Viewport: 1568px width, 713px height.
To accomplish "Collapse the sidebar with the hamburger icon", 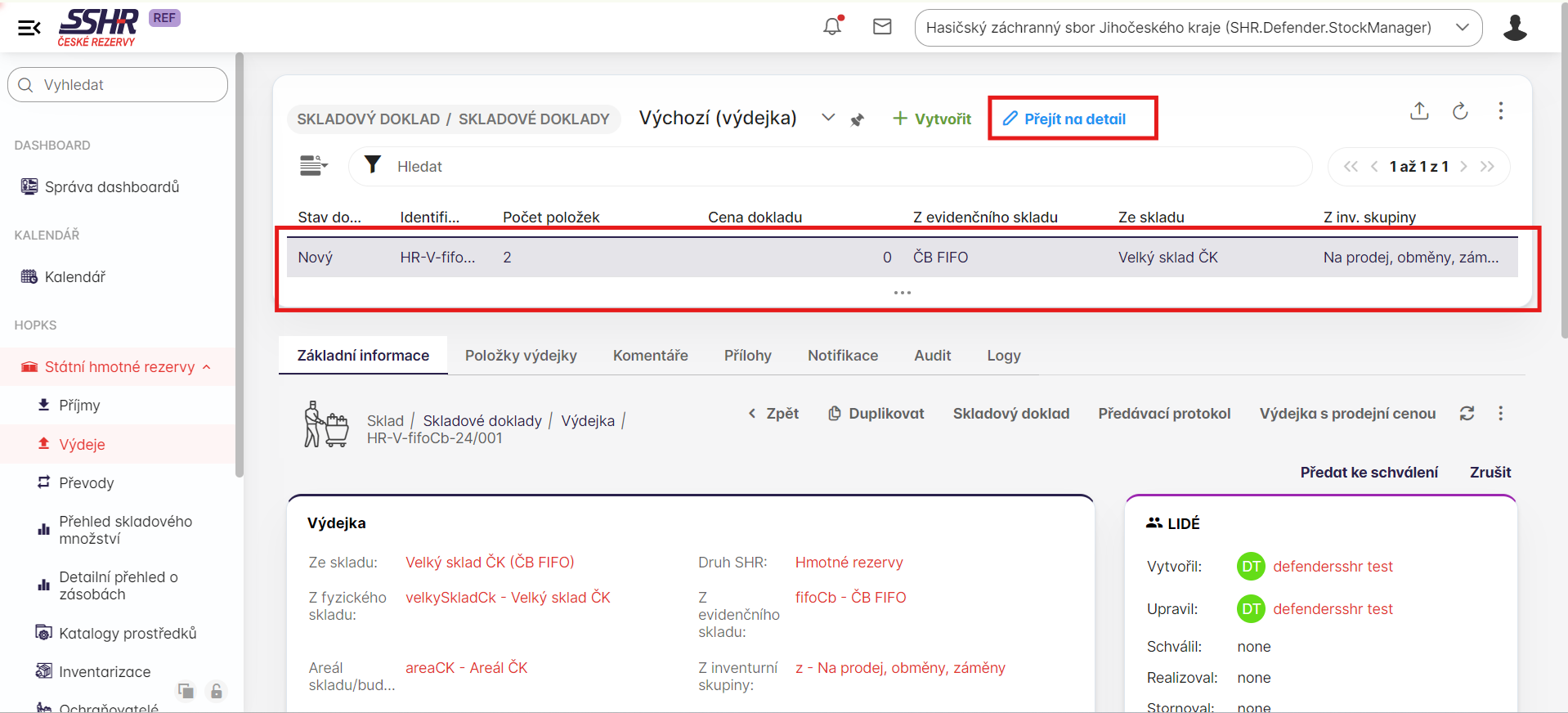I will pos(29,29).
